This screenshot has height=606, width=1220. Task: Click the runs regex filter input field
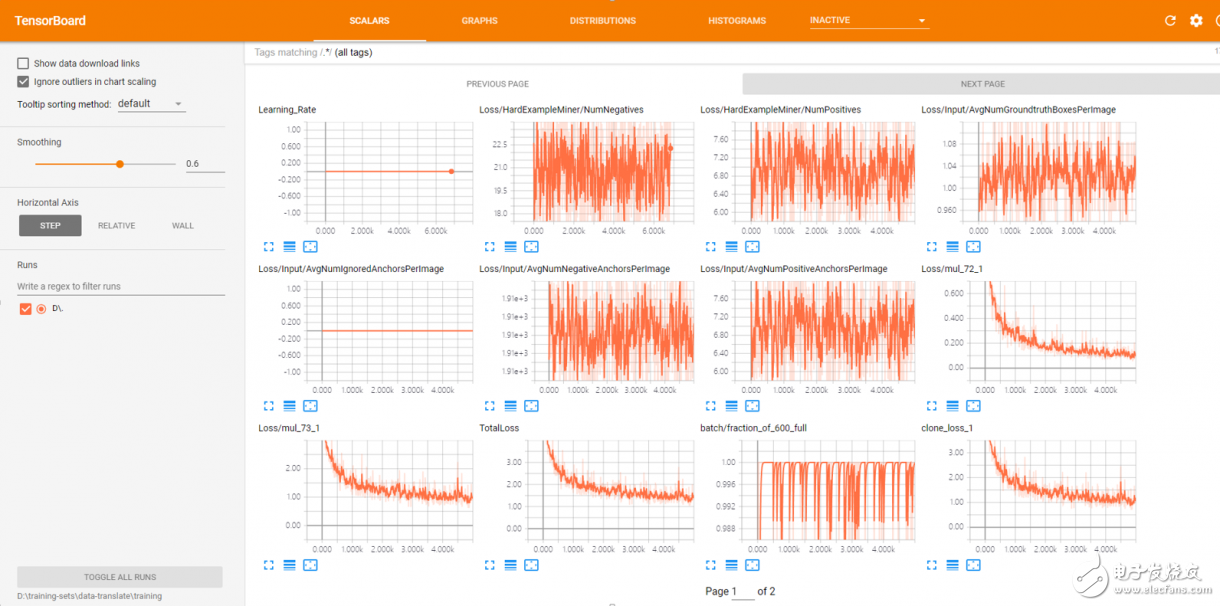tap(110, 285)
